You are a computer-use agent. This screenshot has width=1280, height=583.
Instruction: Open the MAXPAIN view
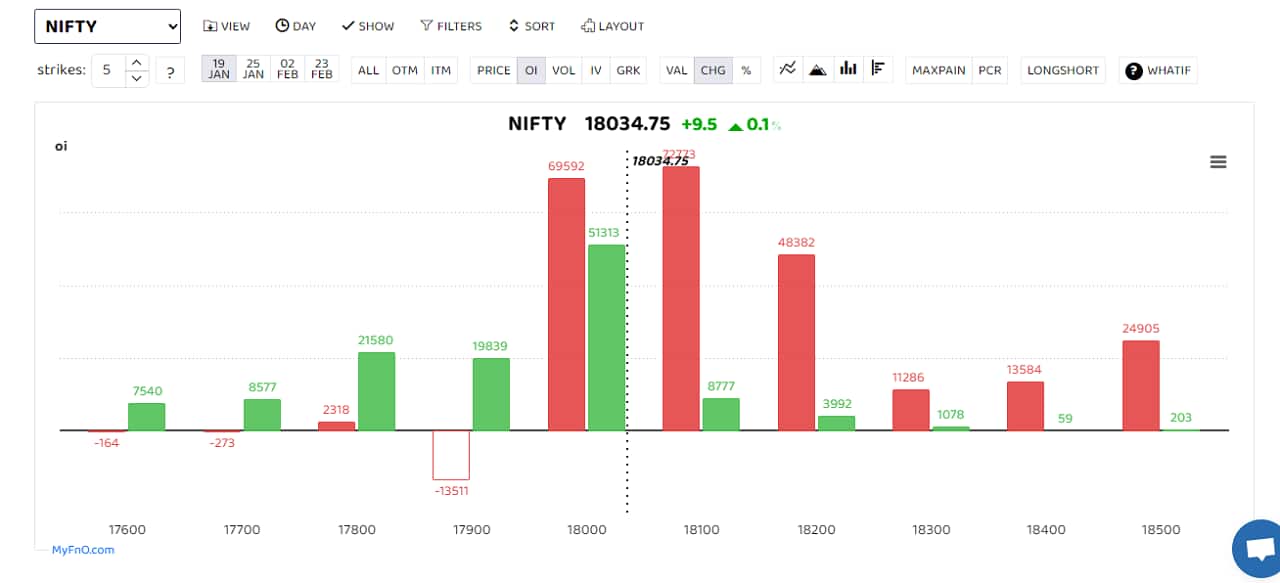(938, 70)
